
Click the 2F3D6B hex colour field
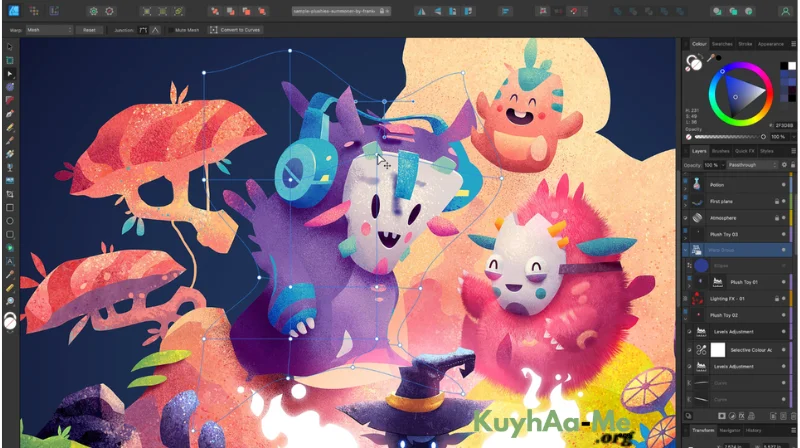point(784,126)
